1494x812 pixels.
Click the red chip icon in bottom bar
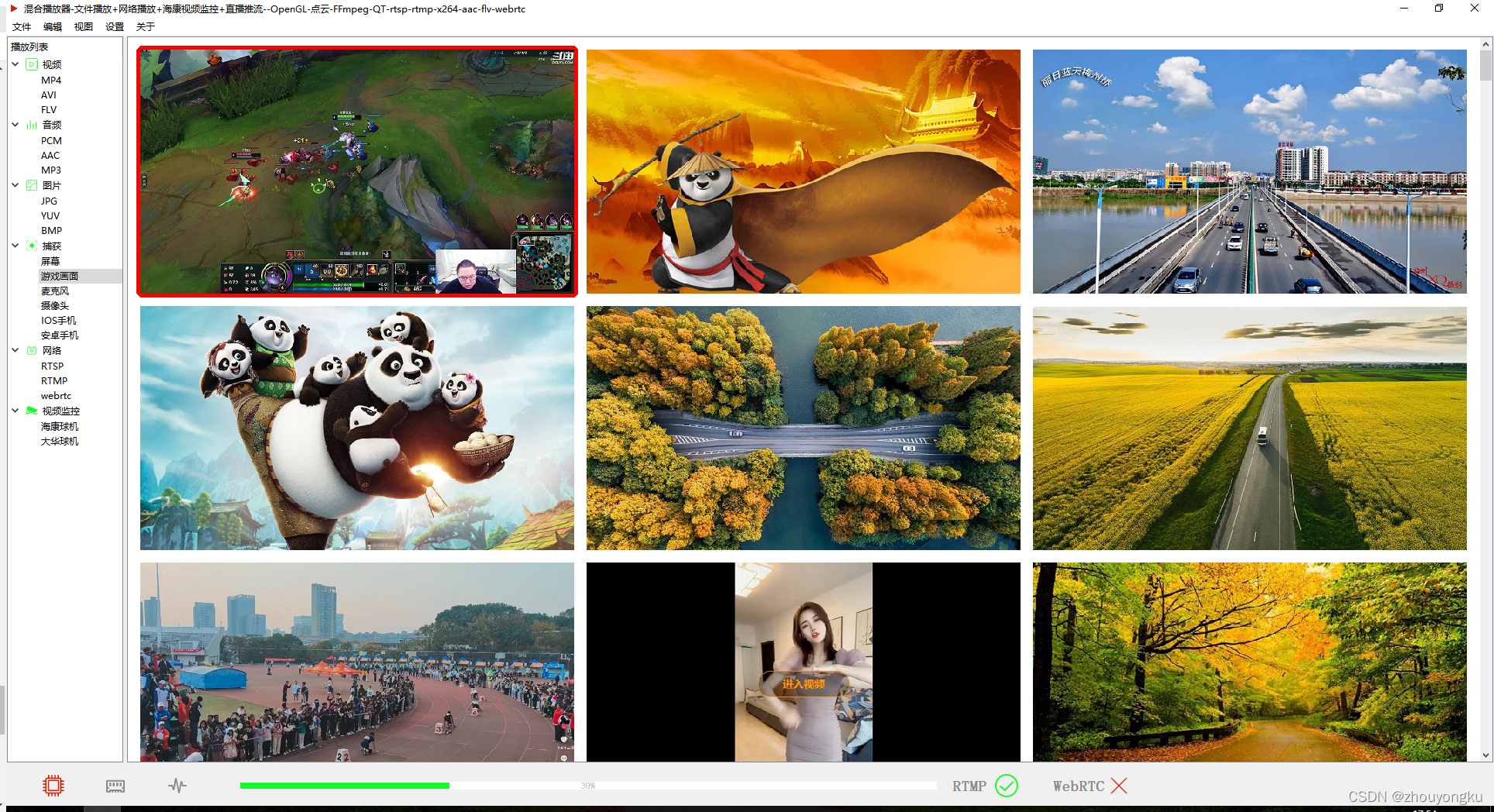click(x=53, y=786)
